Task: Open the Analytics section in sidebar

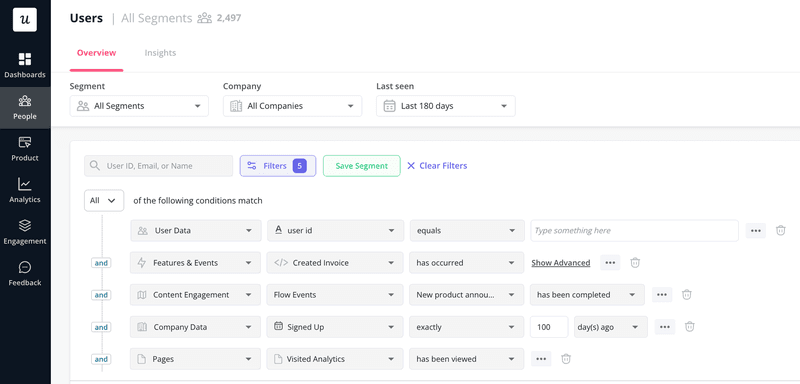Action: 25,190
